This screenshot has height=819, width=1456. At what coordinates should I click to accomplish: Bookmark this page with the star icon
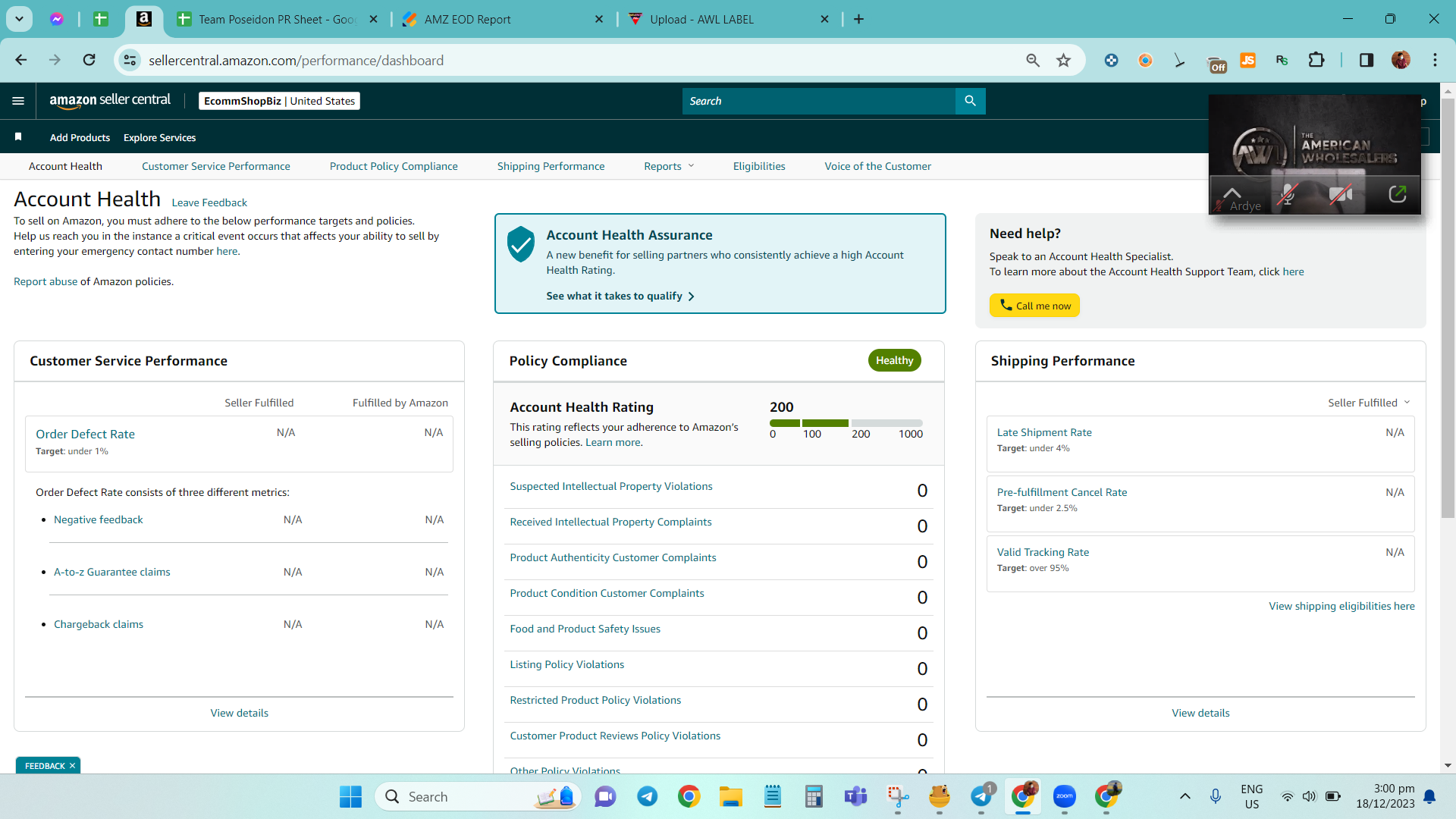1063,60
